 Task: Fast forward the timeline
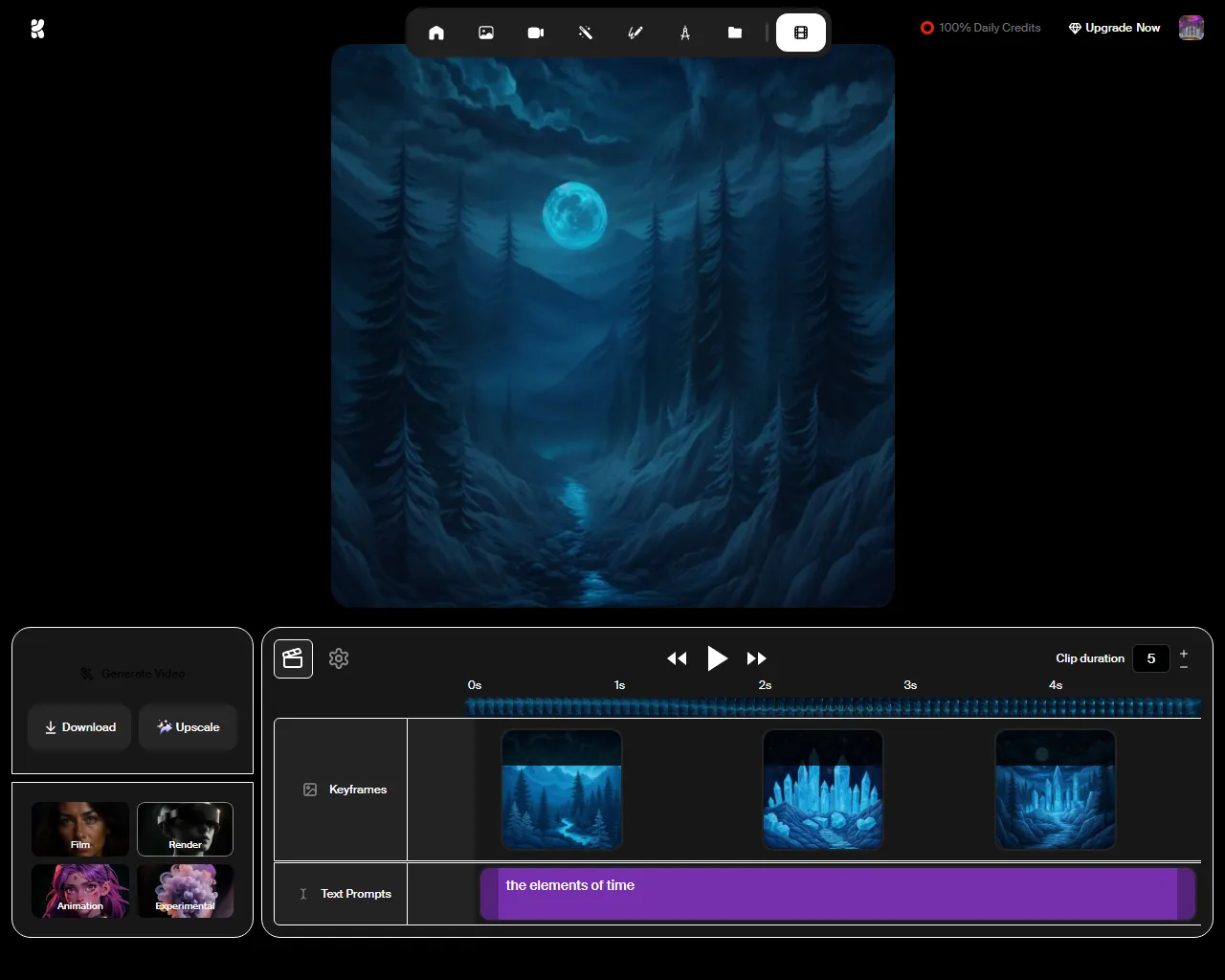[x=757, y=658]
